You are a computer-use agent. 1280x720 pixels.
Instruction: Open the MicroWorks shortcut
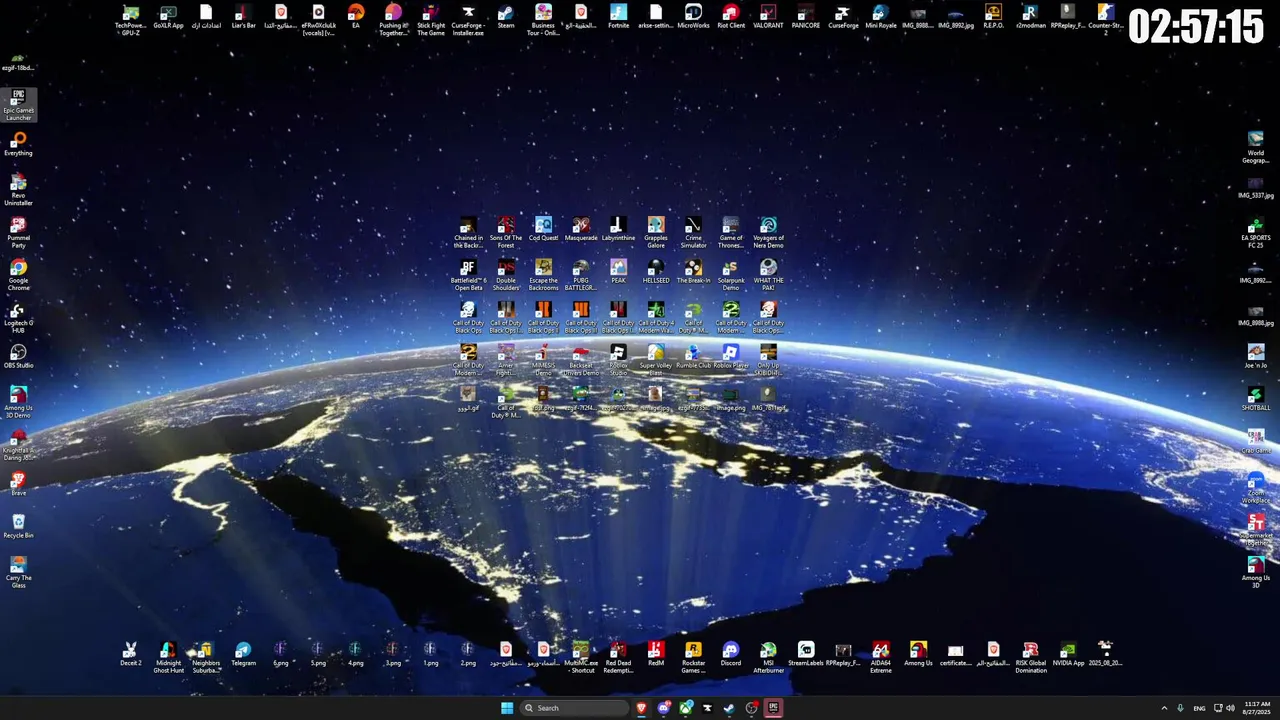[693, 18]
